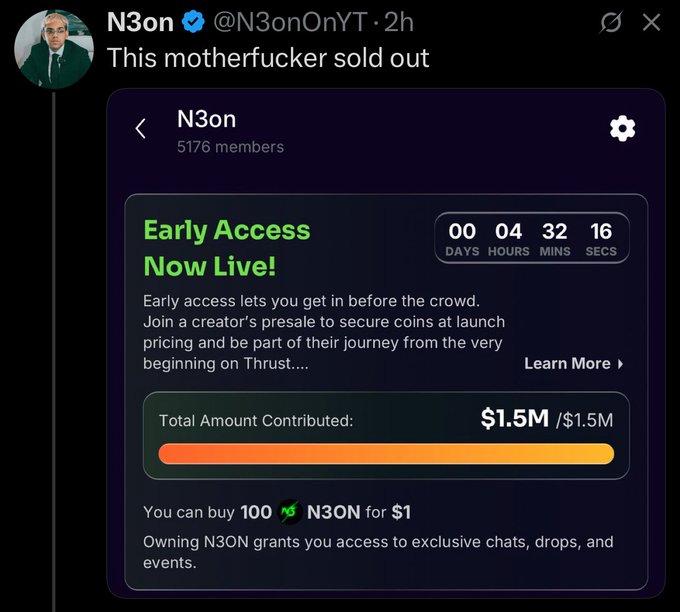The image size is (680, 612).
Task: Click the countdown timer box
Action: click(x=532, y=238)
